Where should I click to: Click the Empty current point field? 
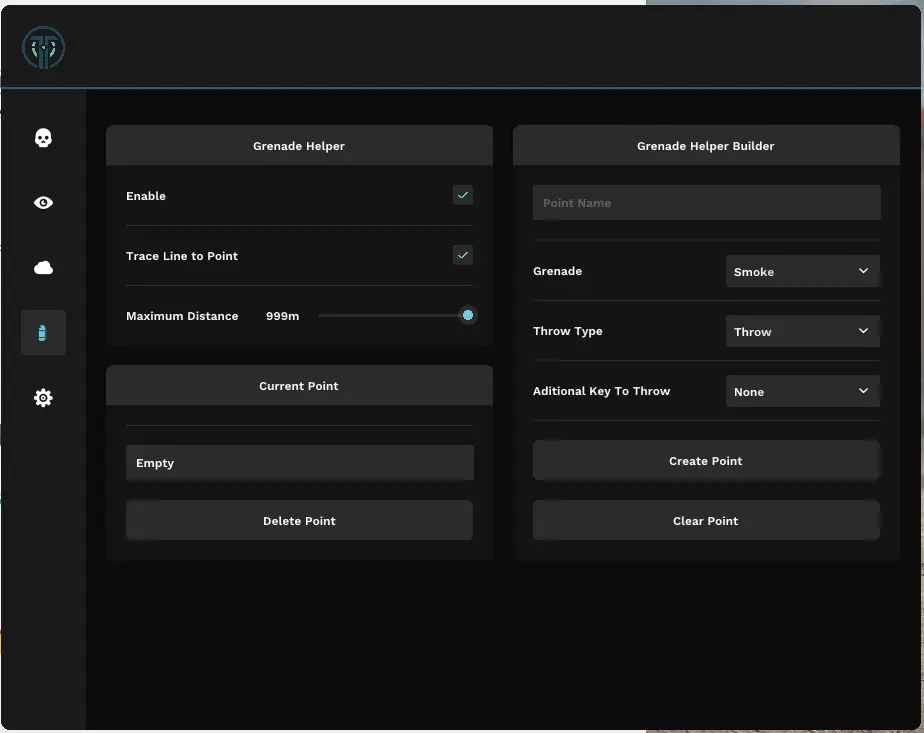click(299, 463)
